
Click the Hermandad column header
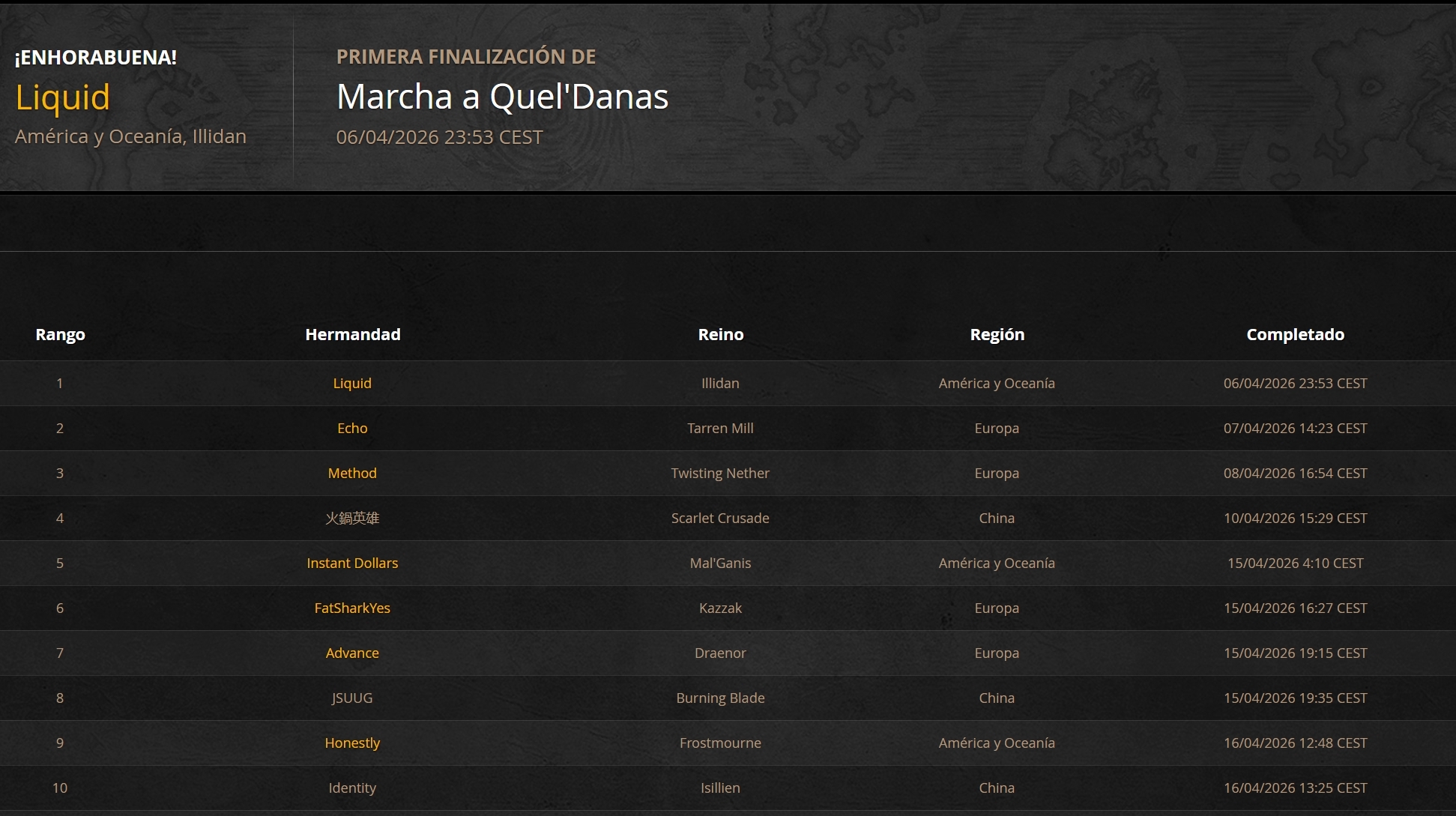[x=353, y=334]
